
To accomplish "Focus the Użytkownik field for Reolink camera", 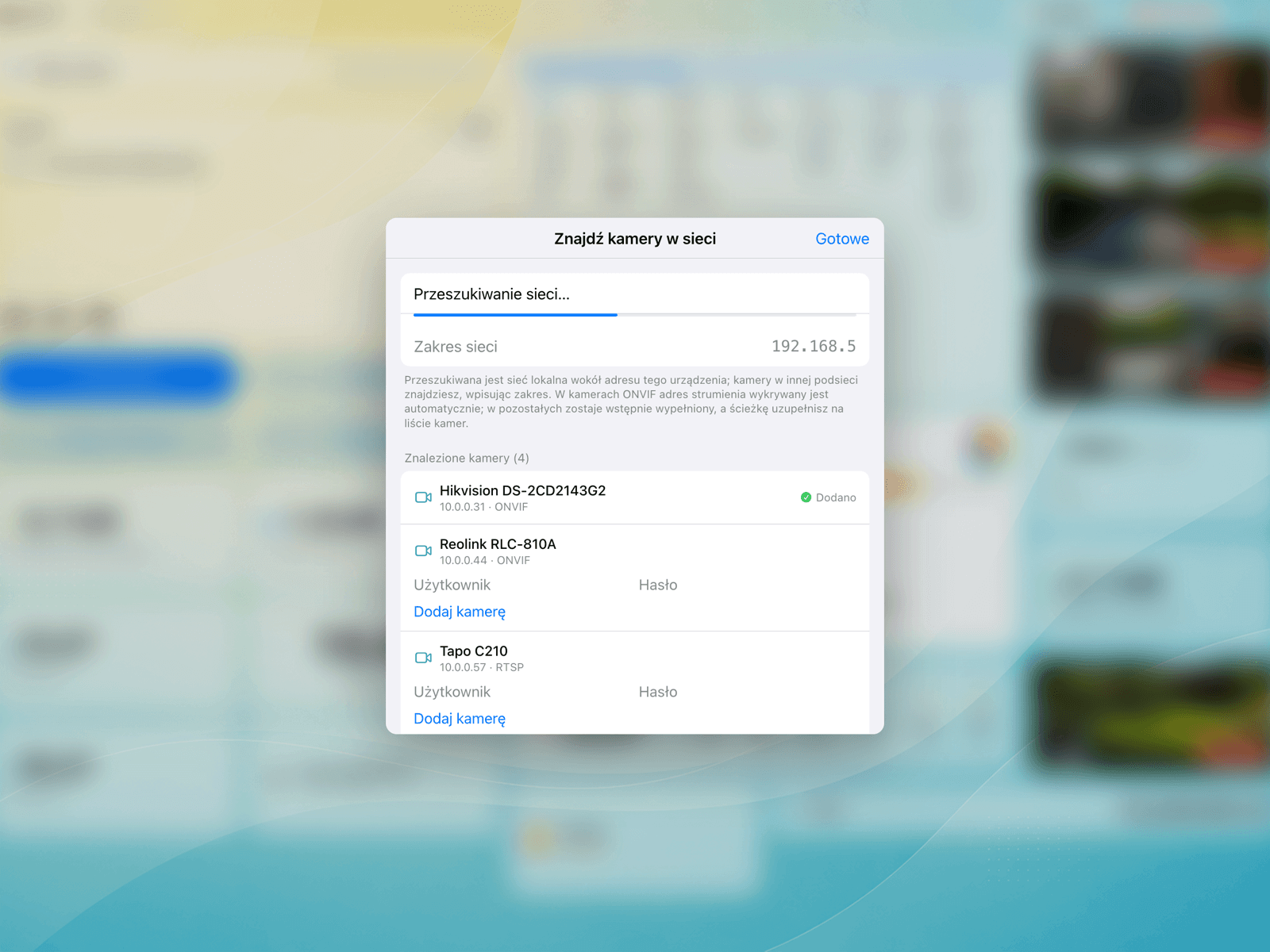I will (x=520, y=585).
